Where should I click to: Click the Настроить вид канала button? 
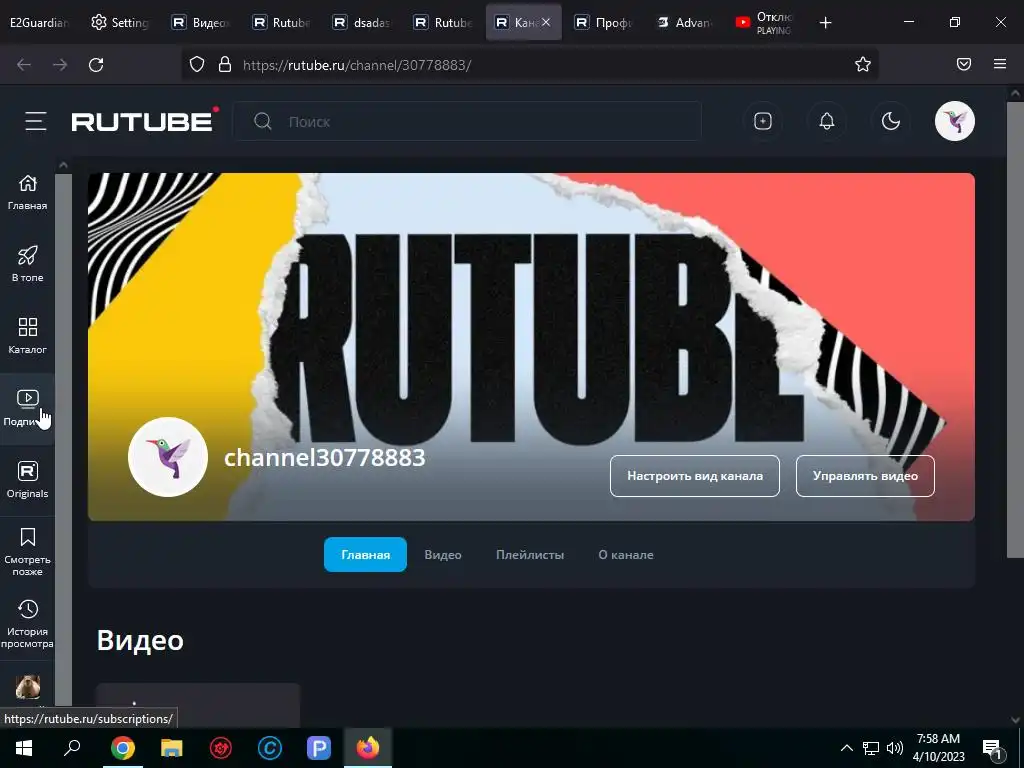pyautogui.click(x=695, y=476)
